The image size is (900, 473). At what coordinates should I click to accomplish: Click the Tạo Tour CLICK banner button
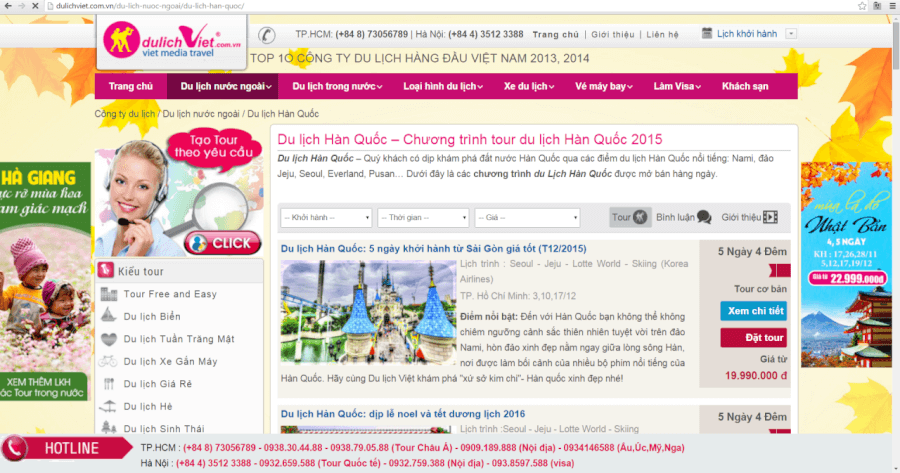point(218,243)
